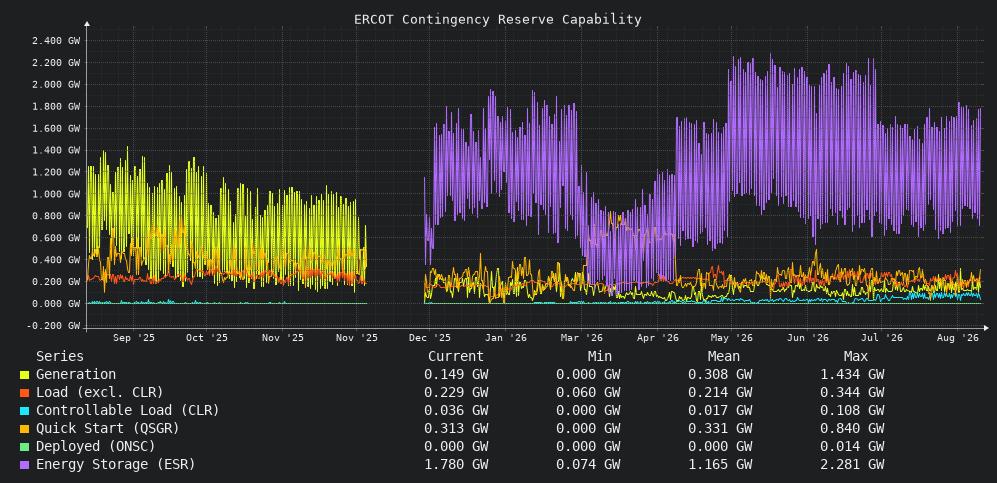997x483 pixels.
Task: Click CLR current value 0.036 GW
Action: (x=456, y=411)
